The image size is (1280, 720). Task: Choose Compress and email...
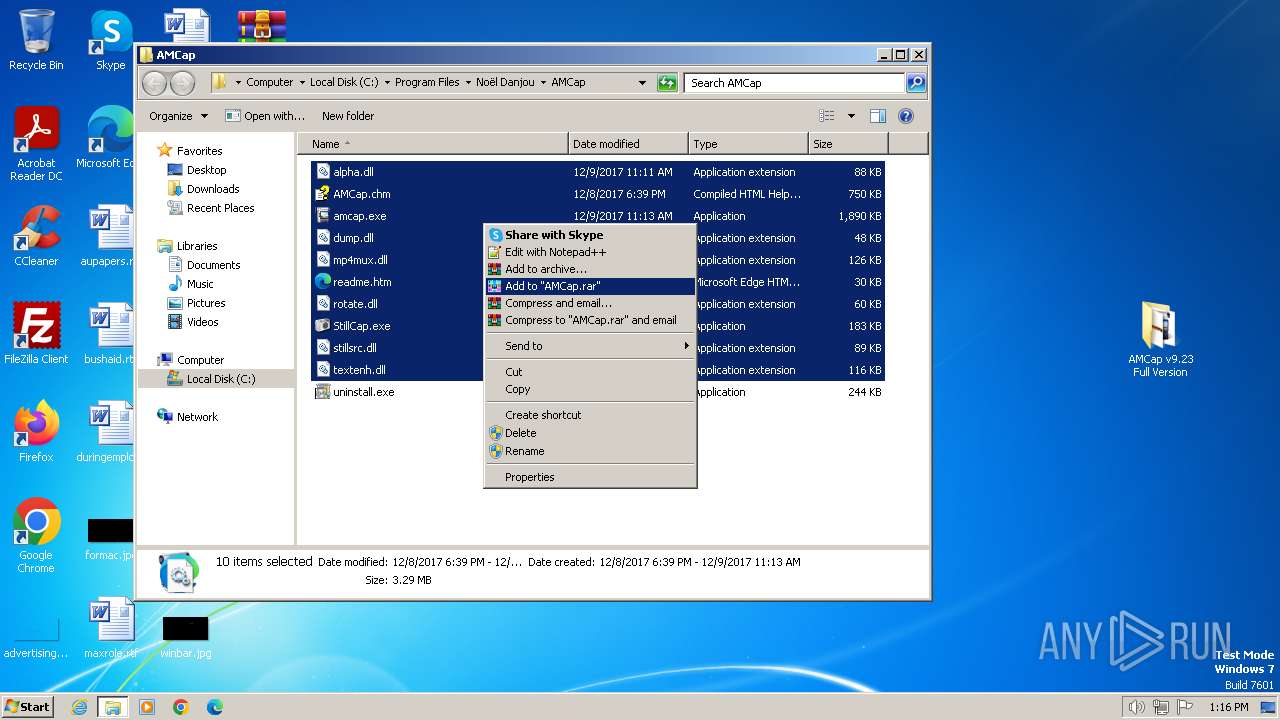(x=590, y=303)
